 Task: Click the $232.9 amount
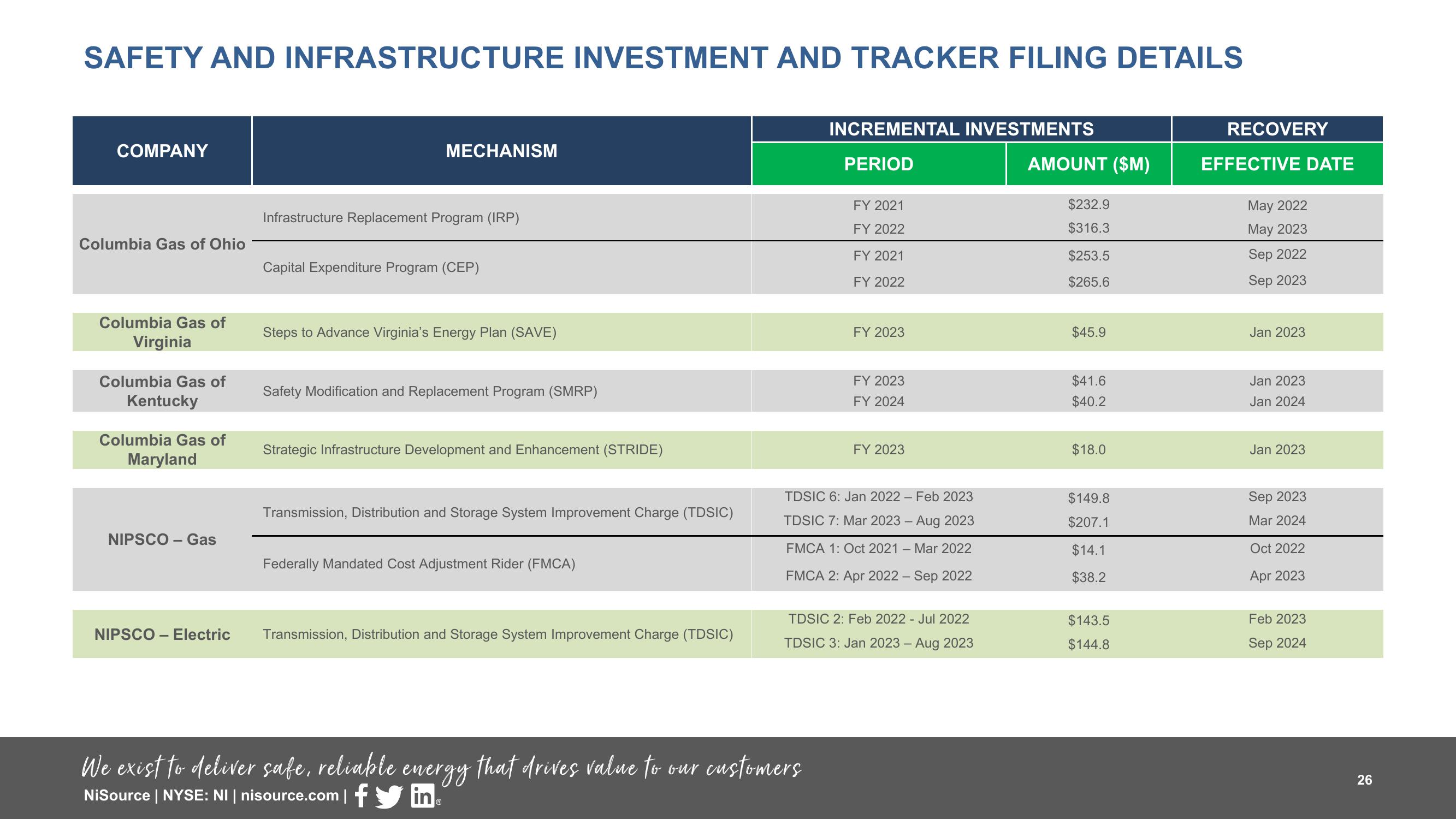(1088, 205)
